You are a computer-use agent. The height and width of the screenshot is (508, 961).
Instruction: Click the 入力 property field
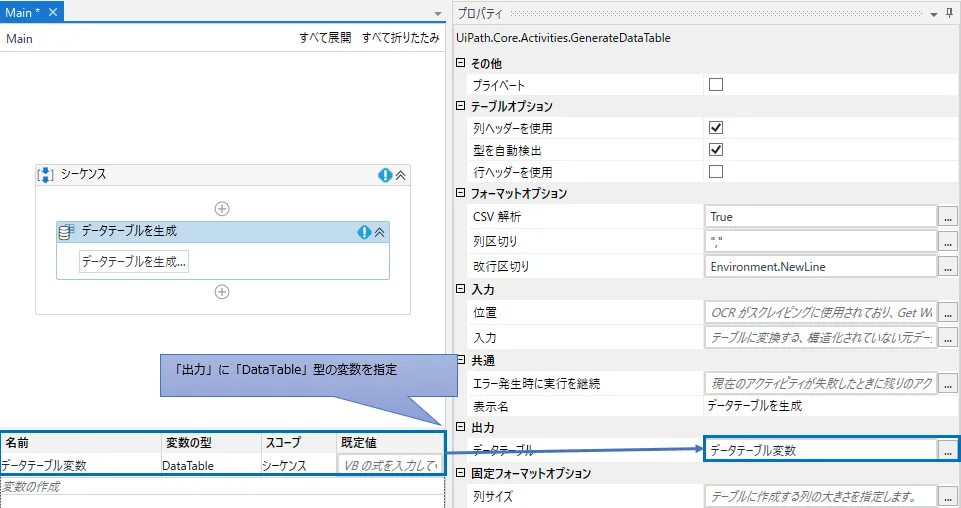click(821, 338)
